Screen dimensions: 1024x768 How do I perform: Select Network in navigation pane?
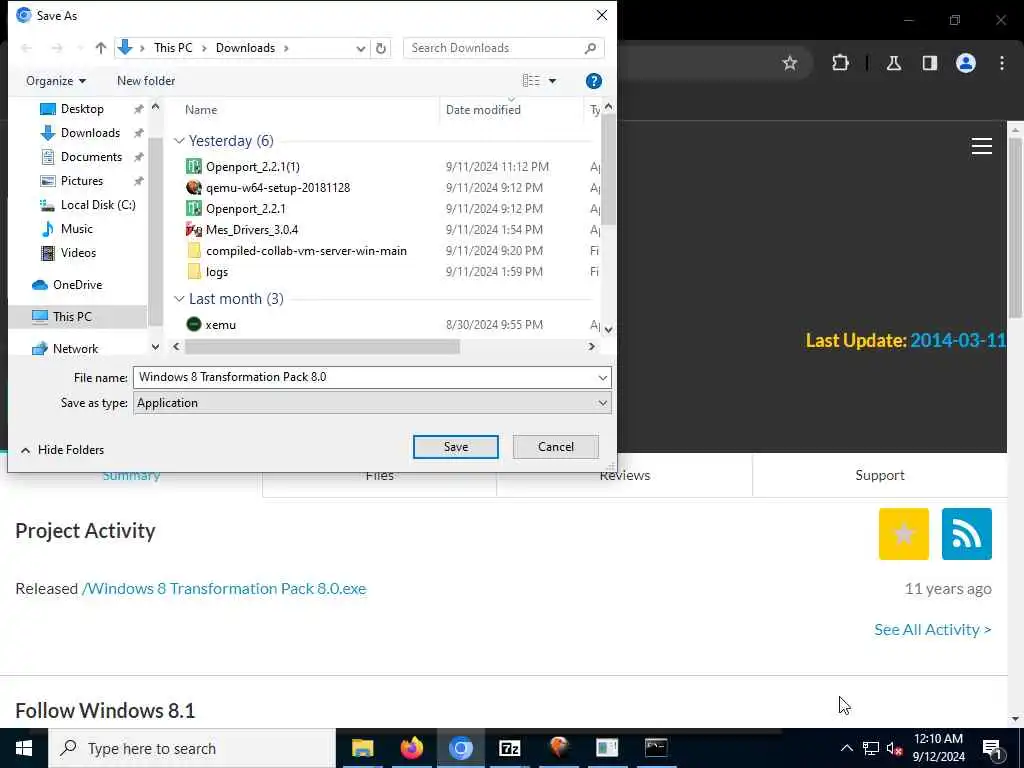coord(75,349)
